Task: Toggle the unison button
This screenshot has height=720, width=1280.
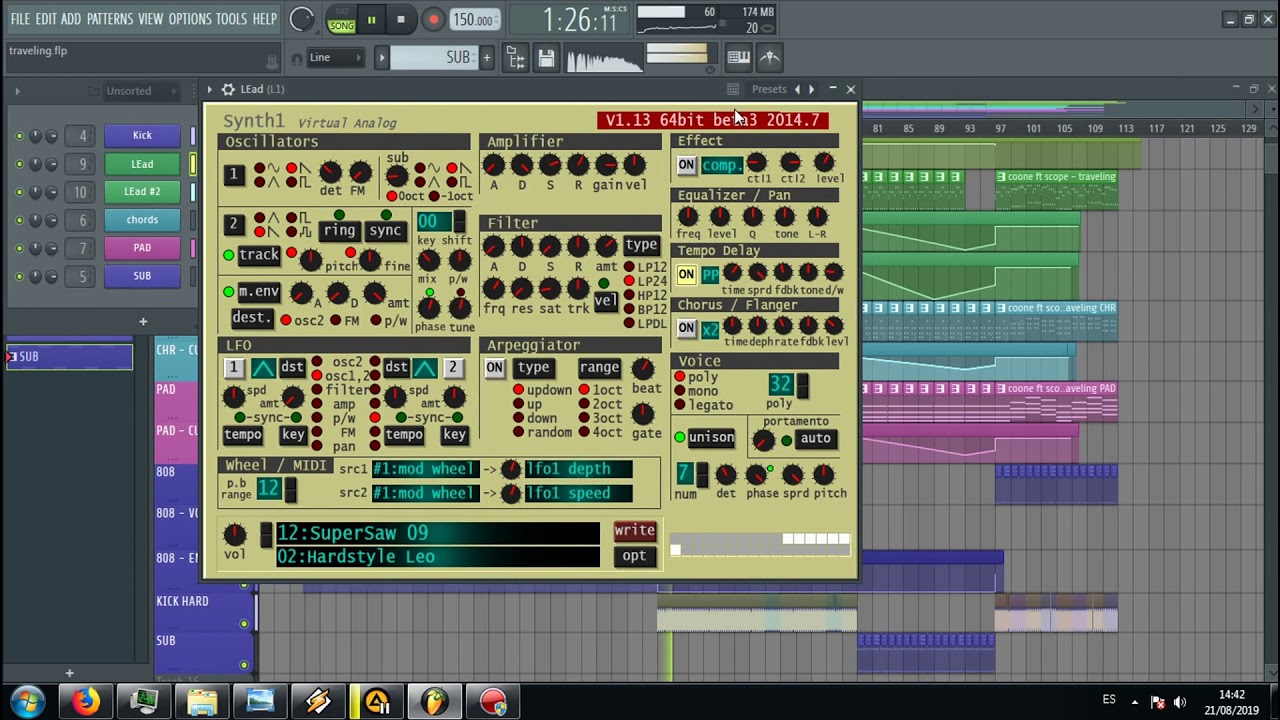Action: tap(711, 438)
